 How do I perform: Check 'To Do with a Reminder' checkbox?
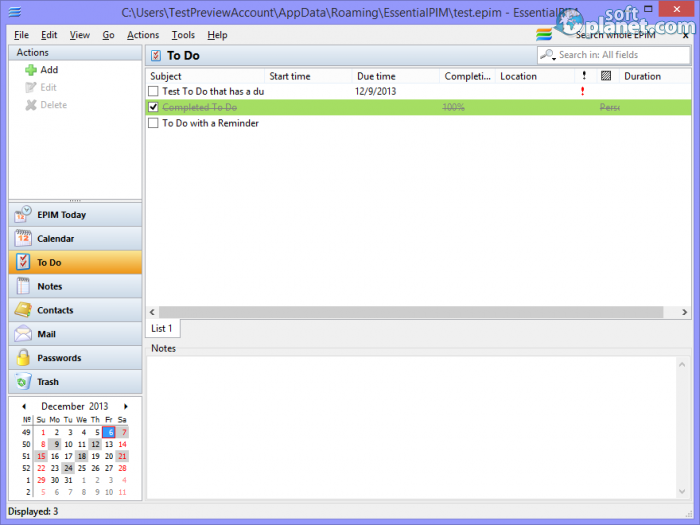click(153, 124)
